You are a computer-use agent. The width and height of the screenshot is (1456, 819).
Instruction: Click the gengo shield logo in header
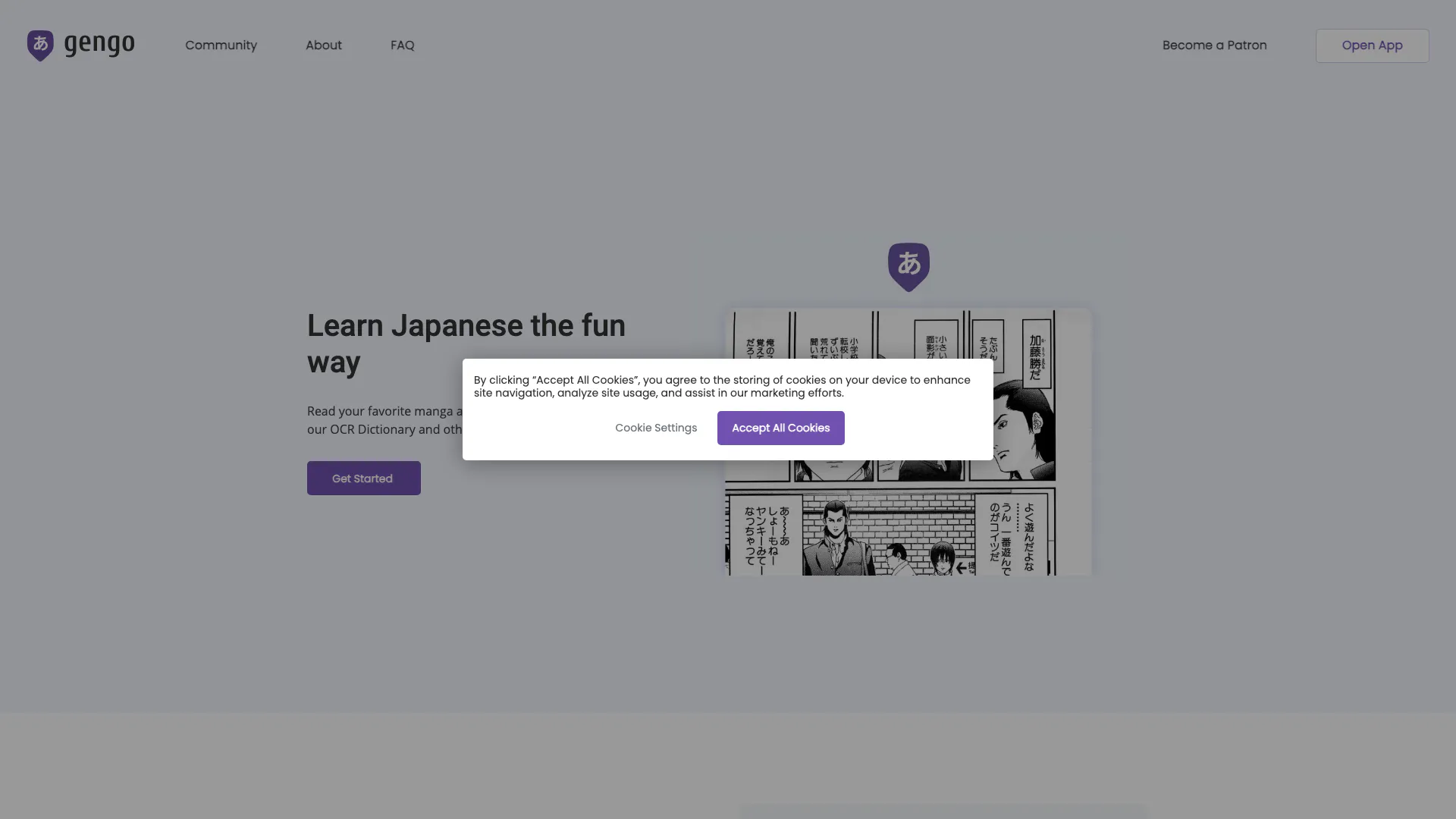pyautogui.click(x=40, y=45)
